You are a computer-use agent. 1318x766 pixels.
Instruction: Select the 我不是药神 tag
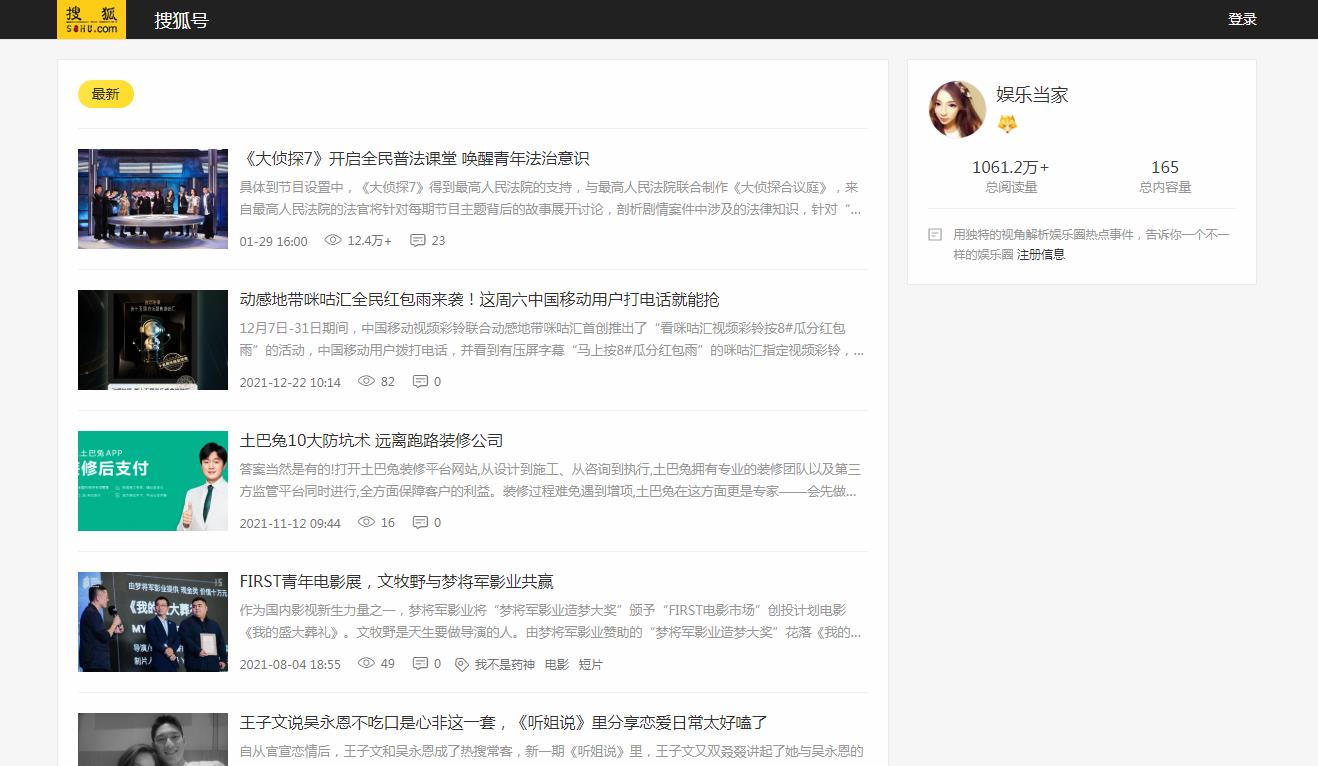[x=504, y=664]
